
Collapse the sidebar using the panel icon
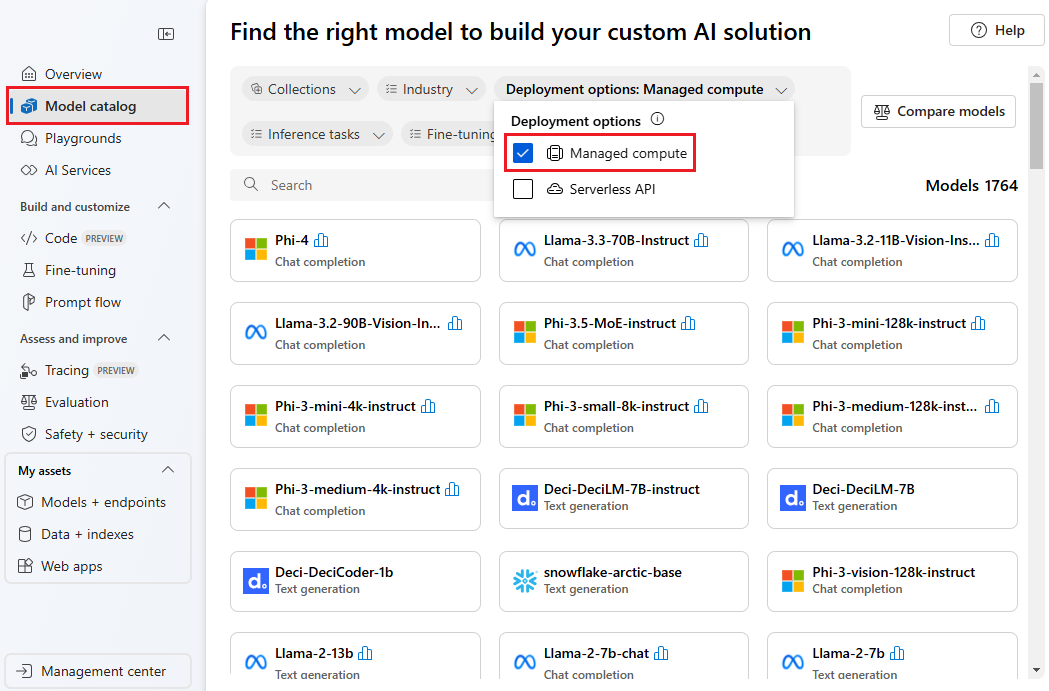[x=166, y=34]
